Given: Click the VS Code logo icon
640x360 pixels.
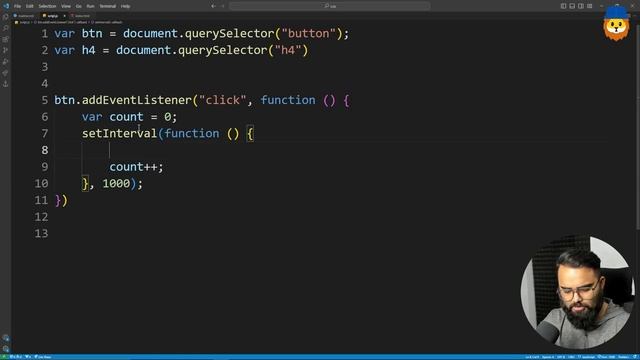Looking at the screenshot, I should [6, 6].
